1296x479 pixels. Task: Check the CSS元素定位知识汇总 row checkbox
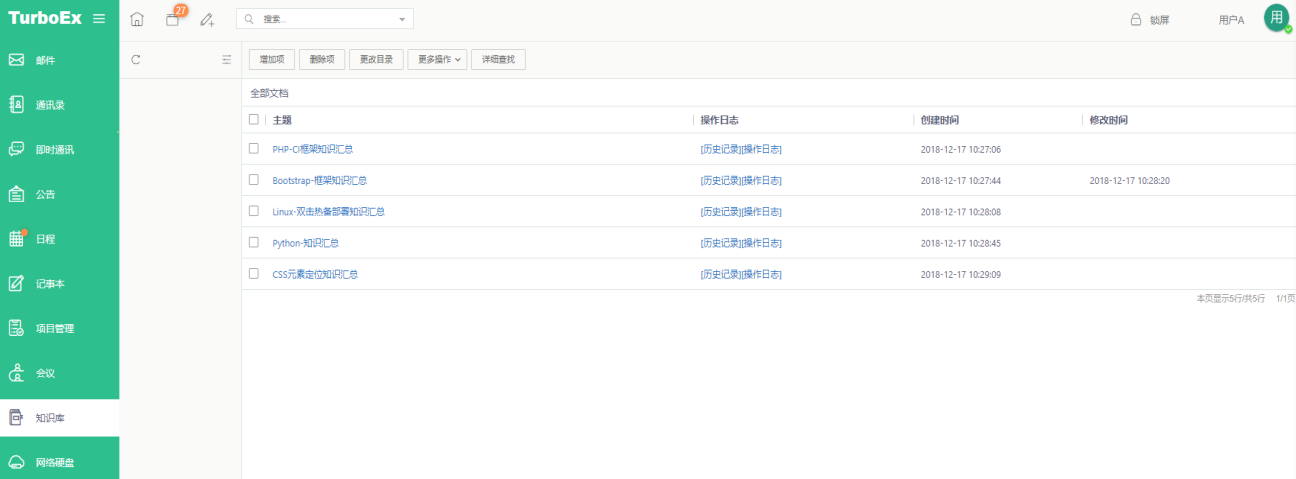tap(254, 273)
